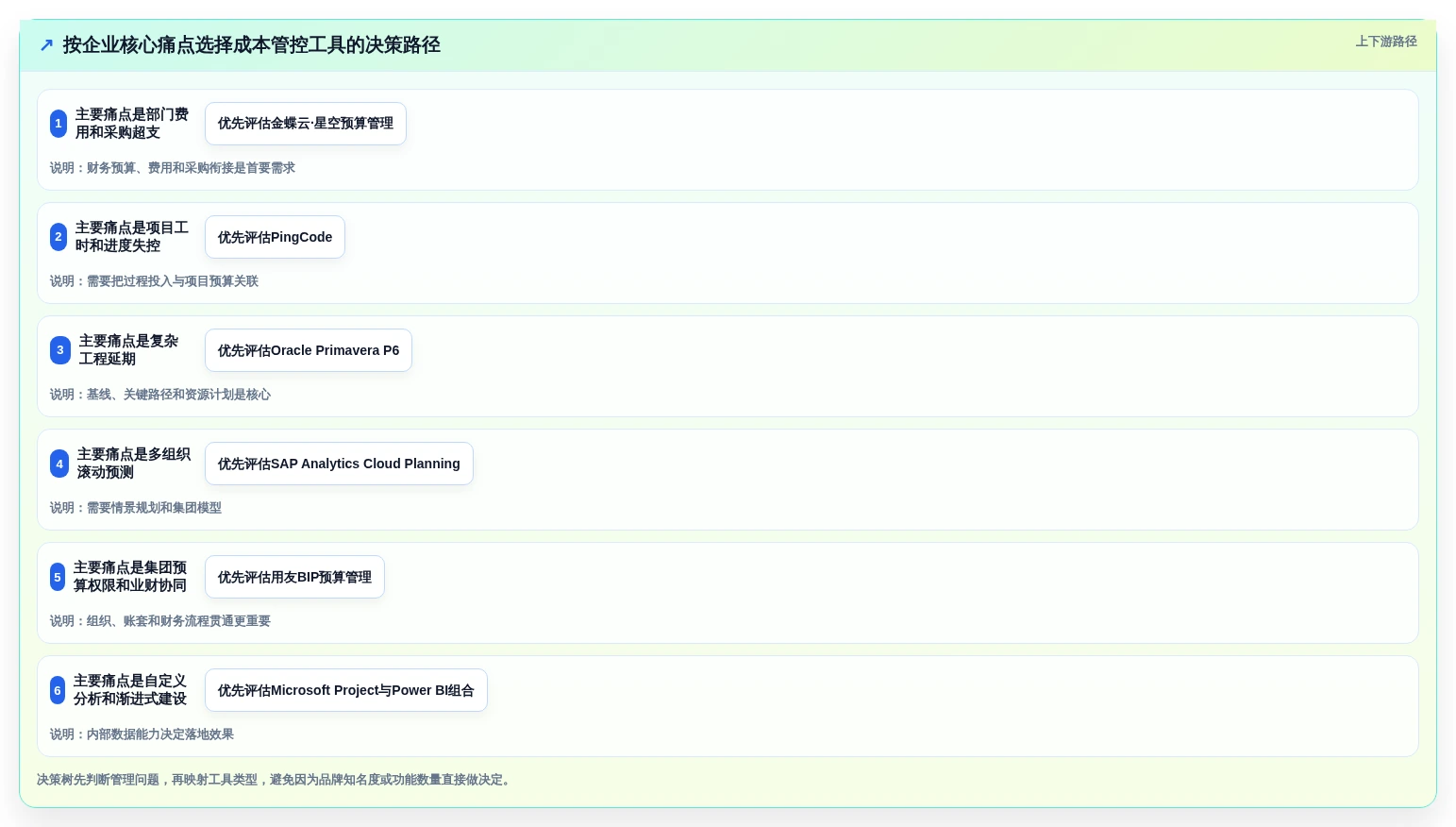1456x827 pixels.
Task: Click step number badge 4
Action: point(59,464)
